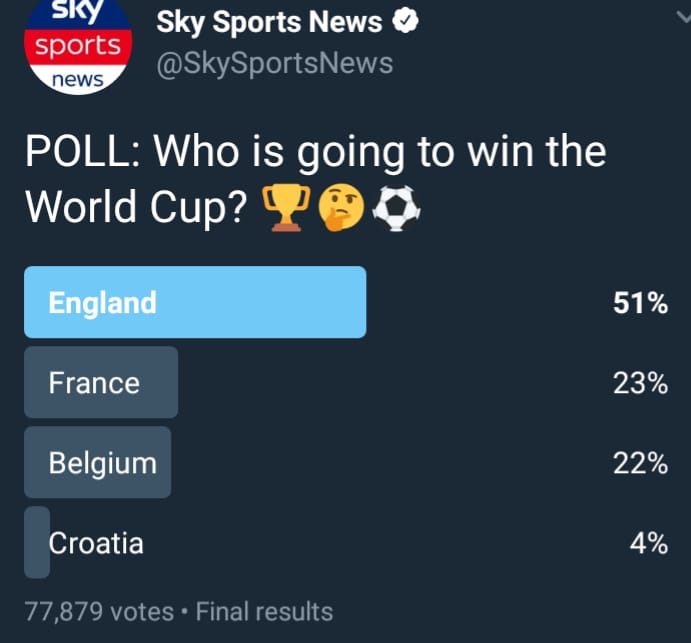The width and height of the screenshot is (691, 643).
Task: Click the 4% result for Croatia
Action: 649,543
